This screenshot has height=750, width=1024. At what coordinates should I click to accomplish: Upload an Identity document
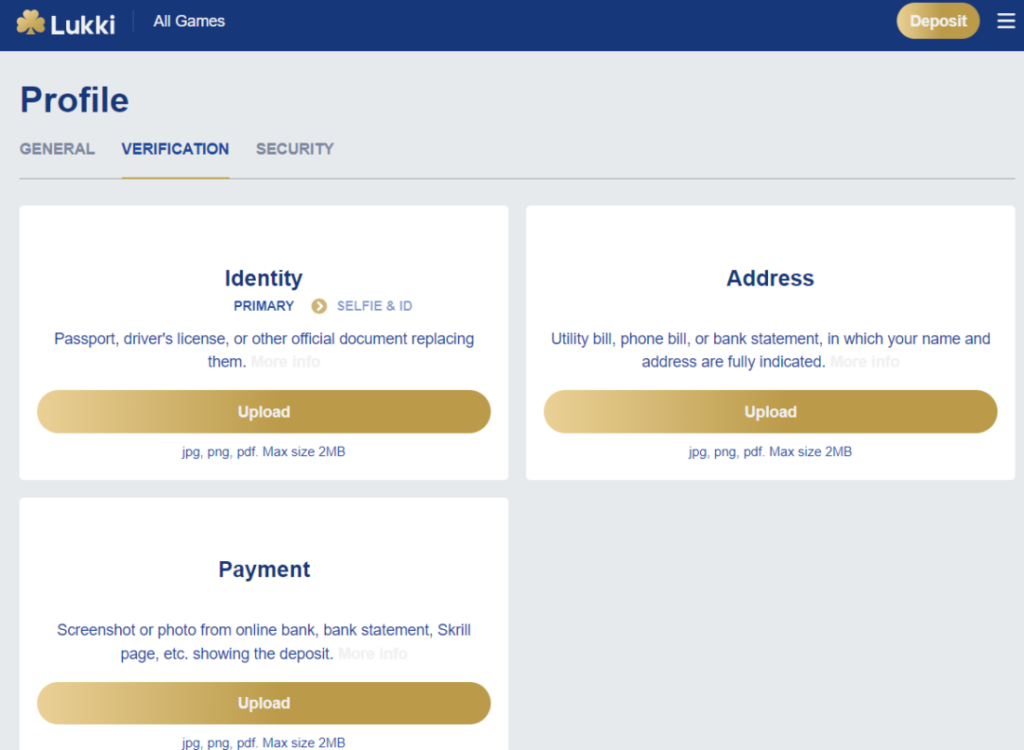(264, 412)
